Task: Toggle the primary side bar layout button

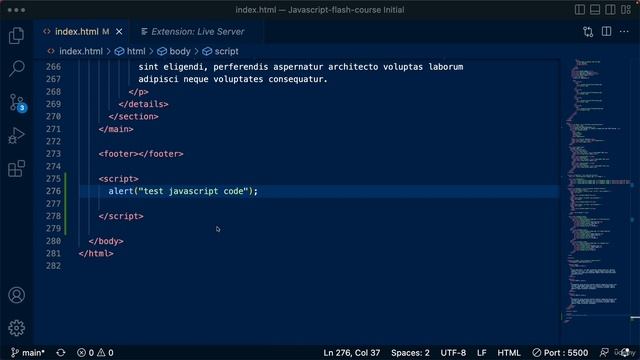Action: click(580, 10)
